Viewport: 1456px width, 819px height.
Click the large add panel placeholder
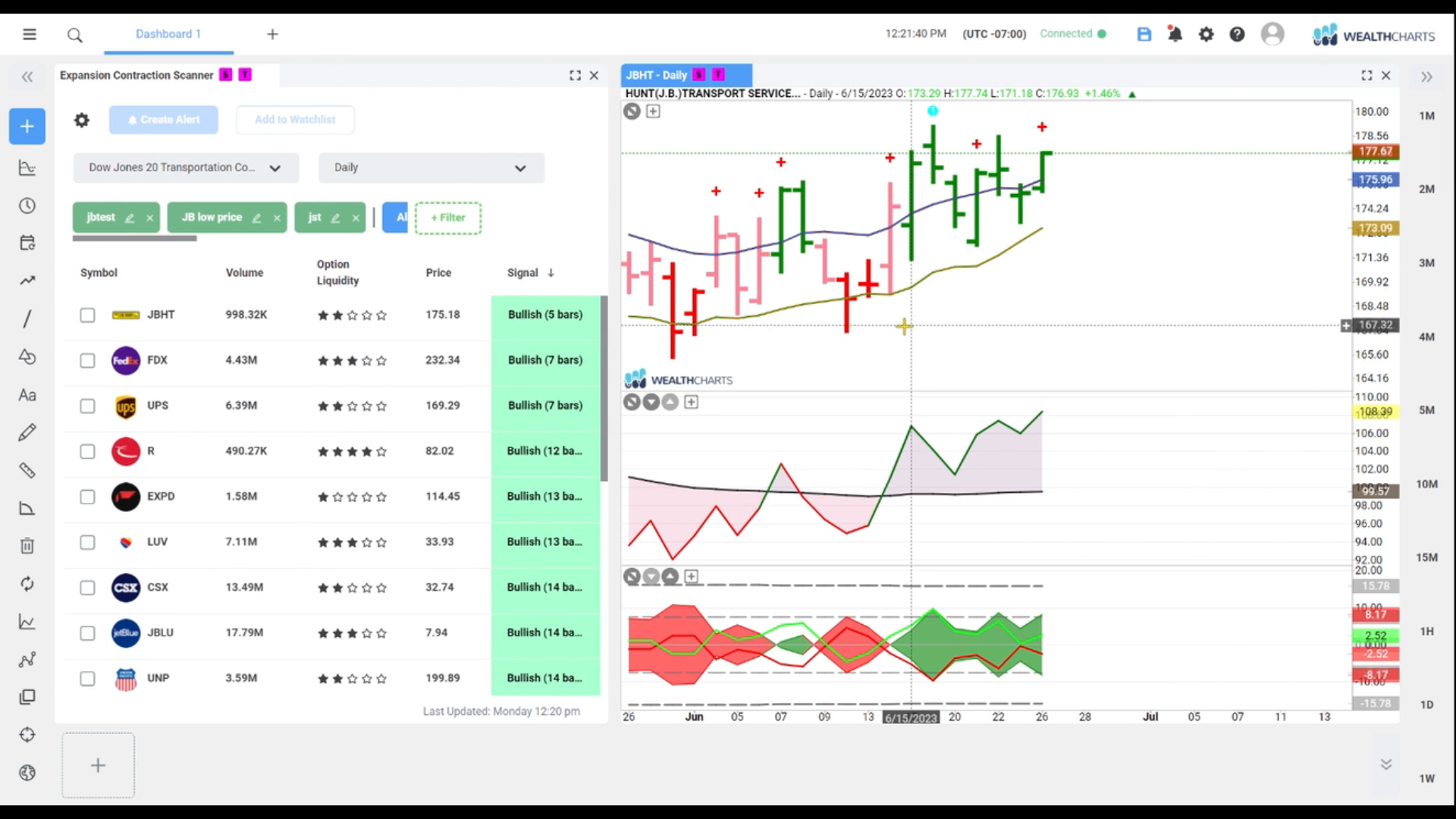[x=98, y=765]
